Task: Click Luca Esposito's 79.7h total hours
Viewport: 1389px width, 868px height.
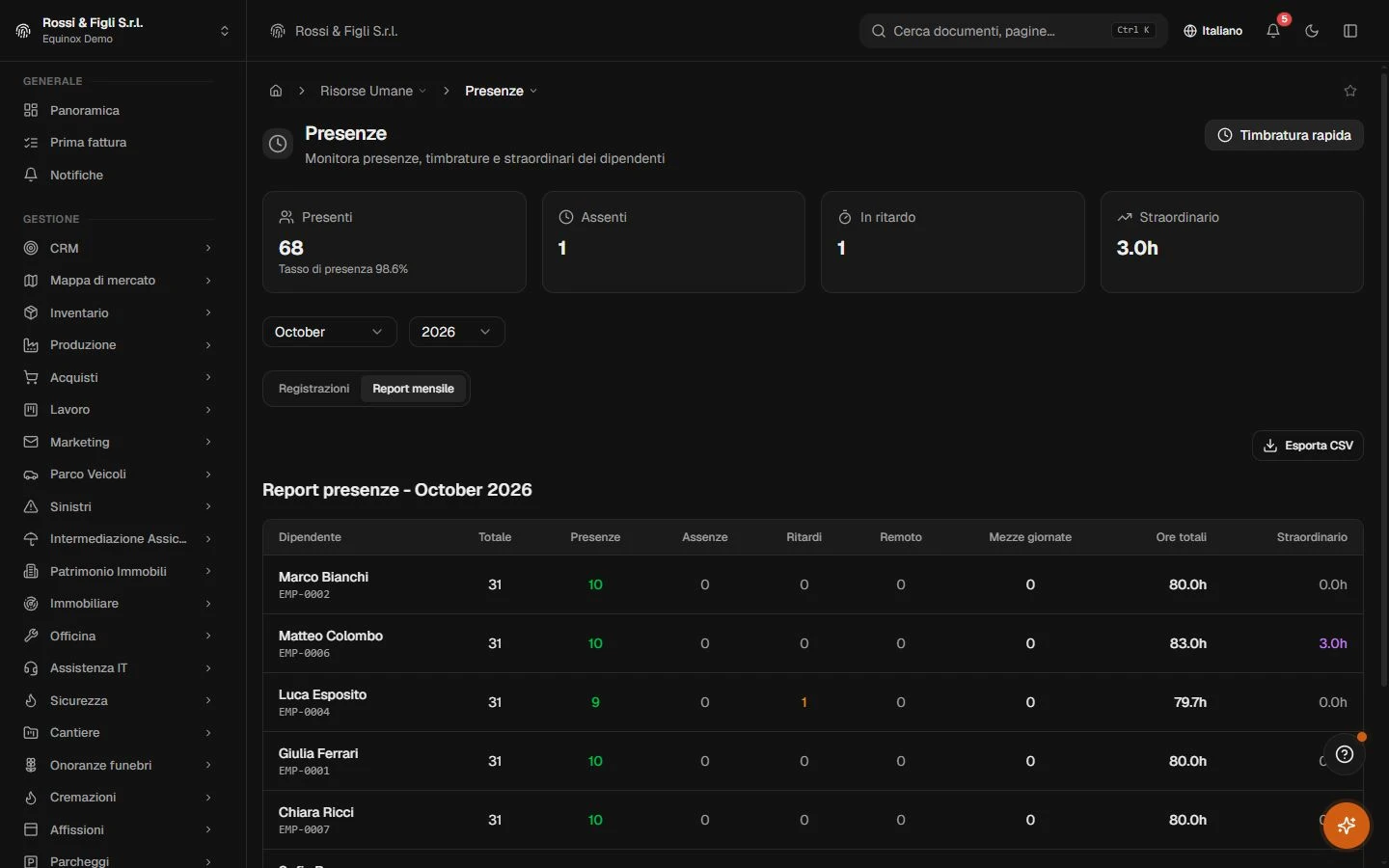Action: [x=1190, y=702]
